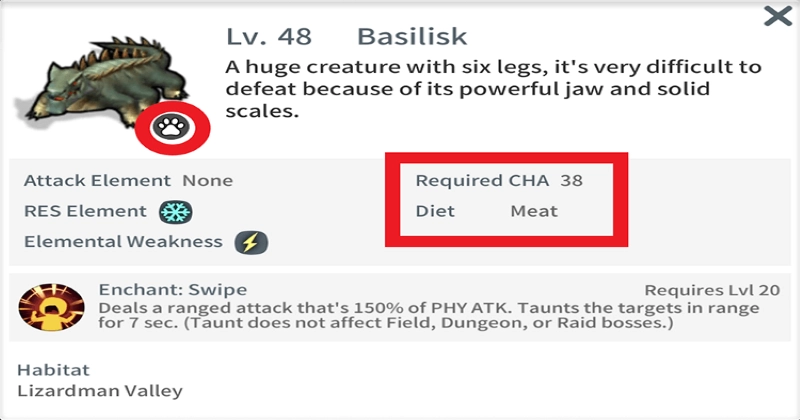Click the Diet Meat entry
800x420 pixels.
point(487,211)
